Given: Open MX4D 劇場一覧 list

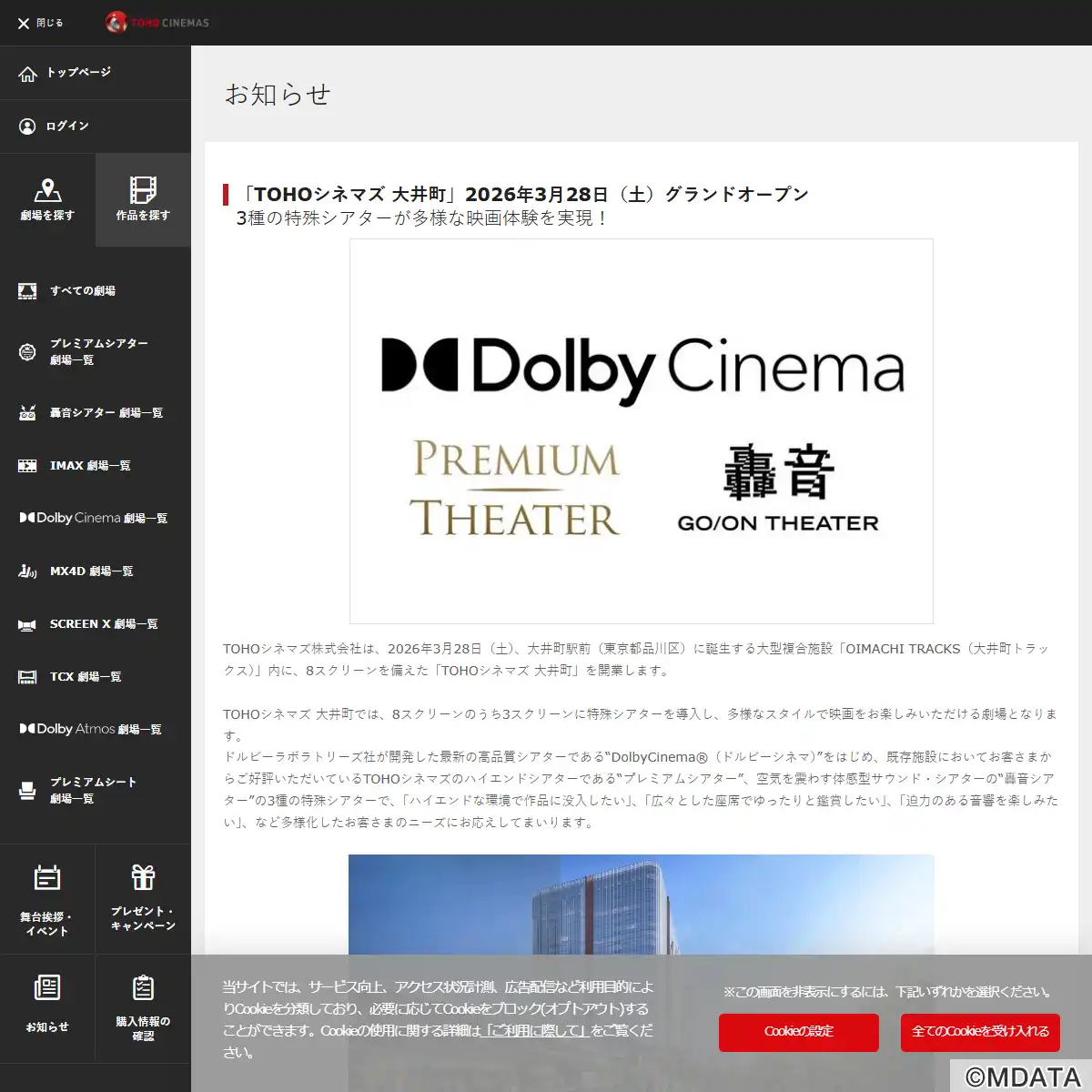Looking at the screenshot, I should tap(91, 571).
